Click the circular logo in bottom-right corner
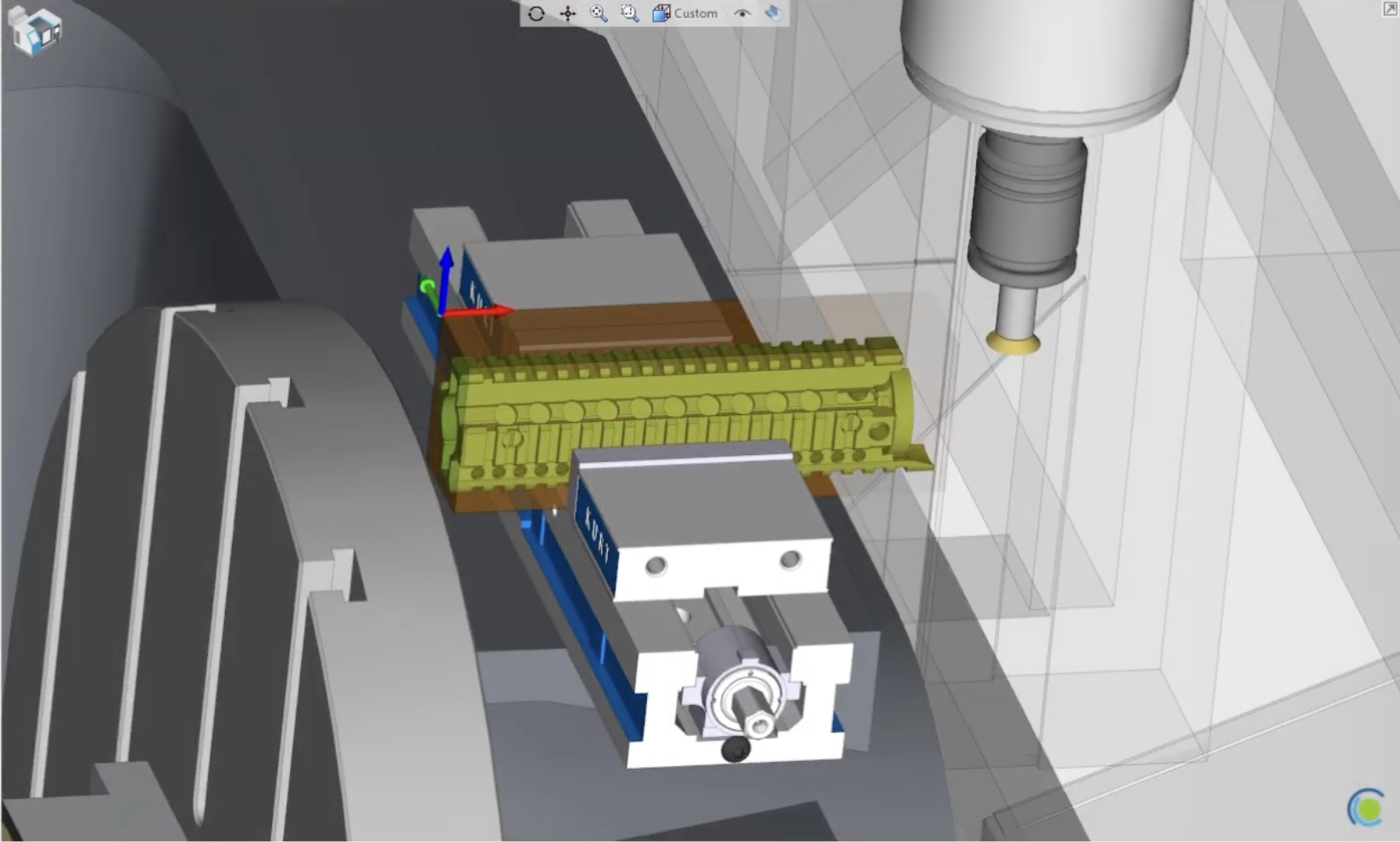1400x842 pixels. tap(1366, 807)
